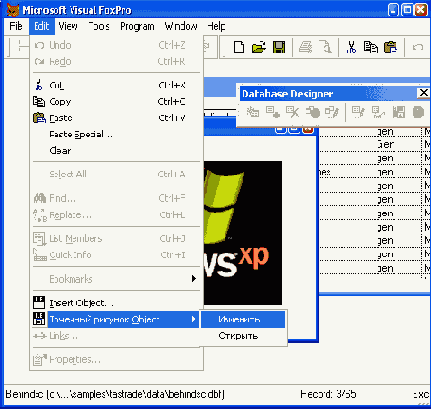
Task: Click seventh icon in Database Designer toolbar
Action: click(x=378, y=112)
